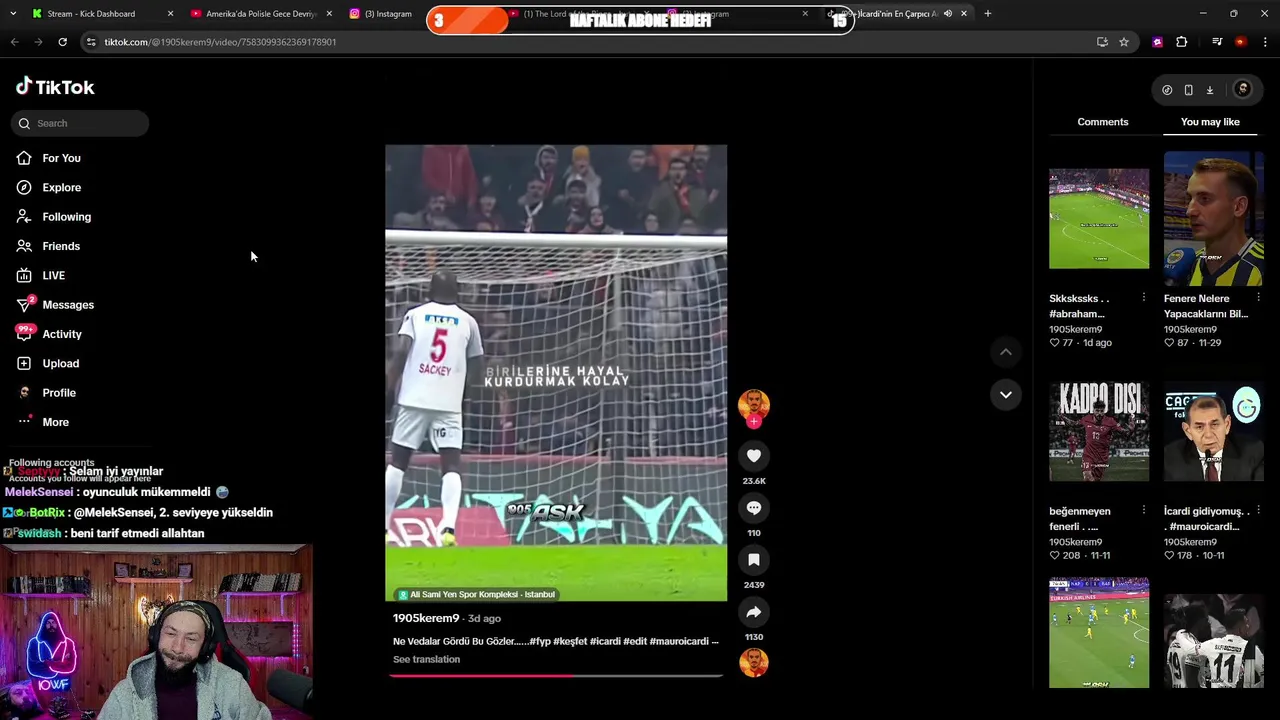Click the TikTok logo

[55, 87]
